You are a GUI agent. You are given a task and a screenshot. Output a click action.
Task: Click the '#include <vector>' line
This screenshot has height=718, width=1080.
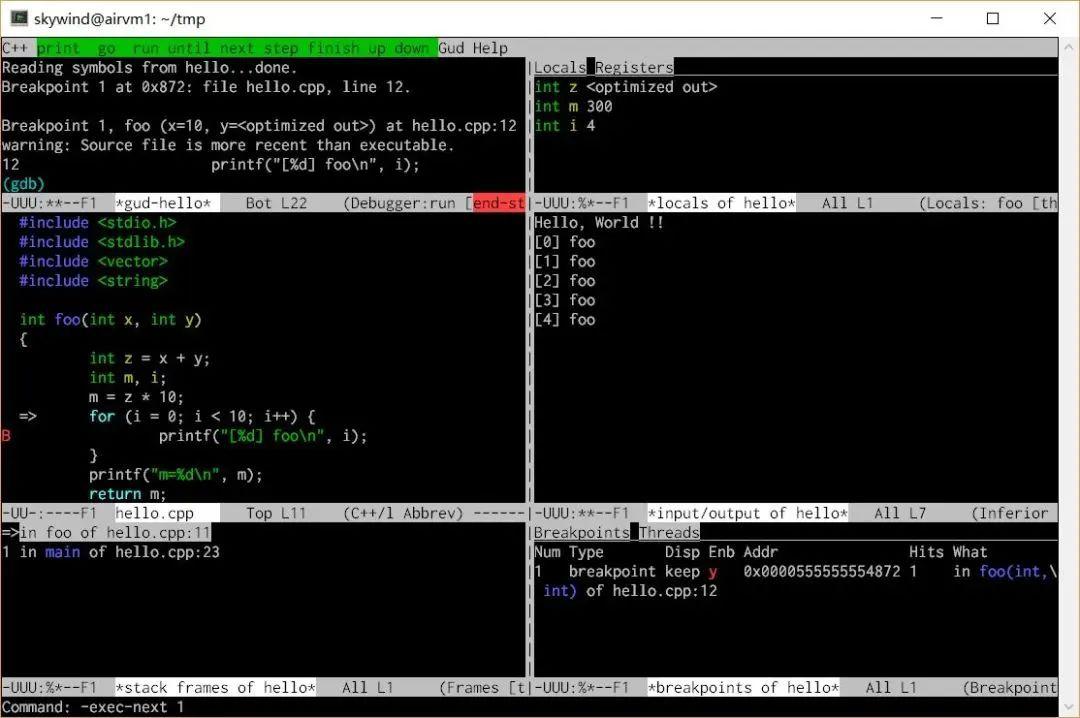93,261
